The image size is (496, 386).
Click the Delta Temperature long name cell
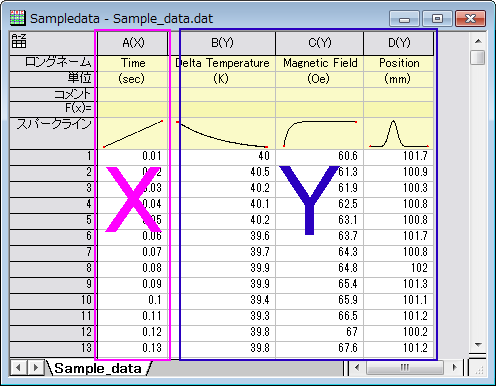222,63
